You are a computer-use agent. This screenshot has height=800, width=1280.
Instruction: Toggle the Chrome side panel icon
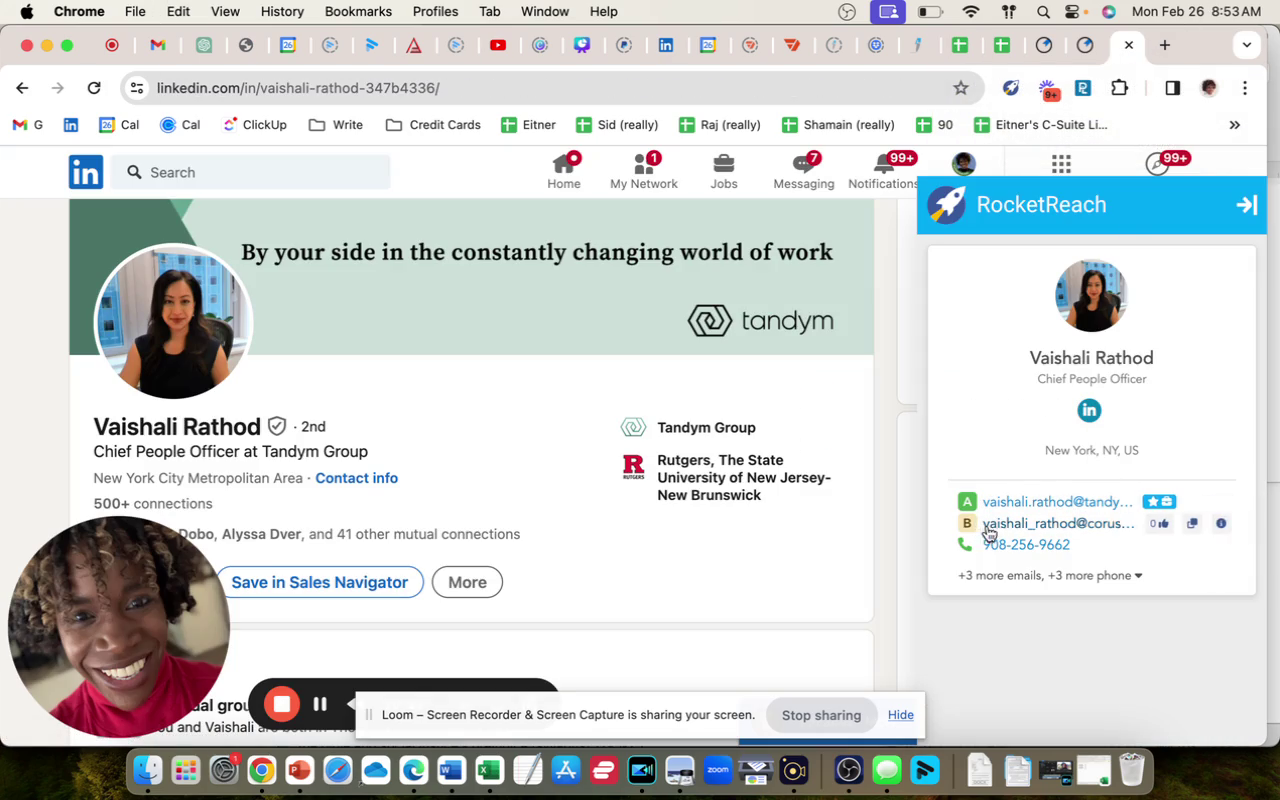(x=1173, y=88)
